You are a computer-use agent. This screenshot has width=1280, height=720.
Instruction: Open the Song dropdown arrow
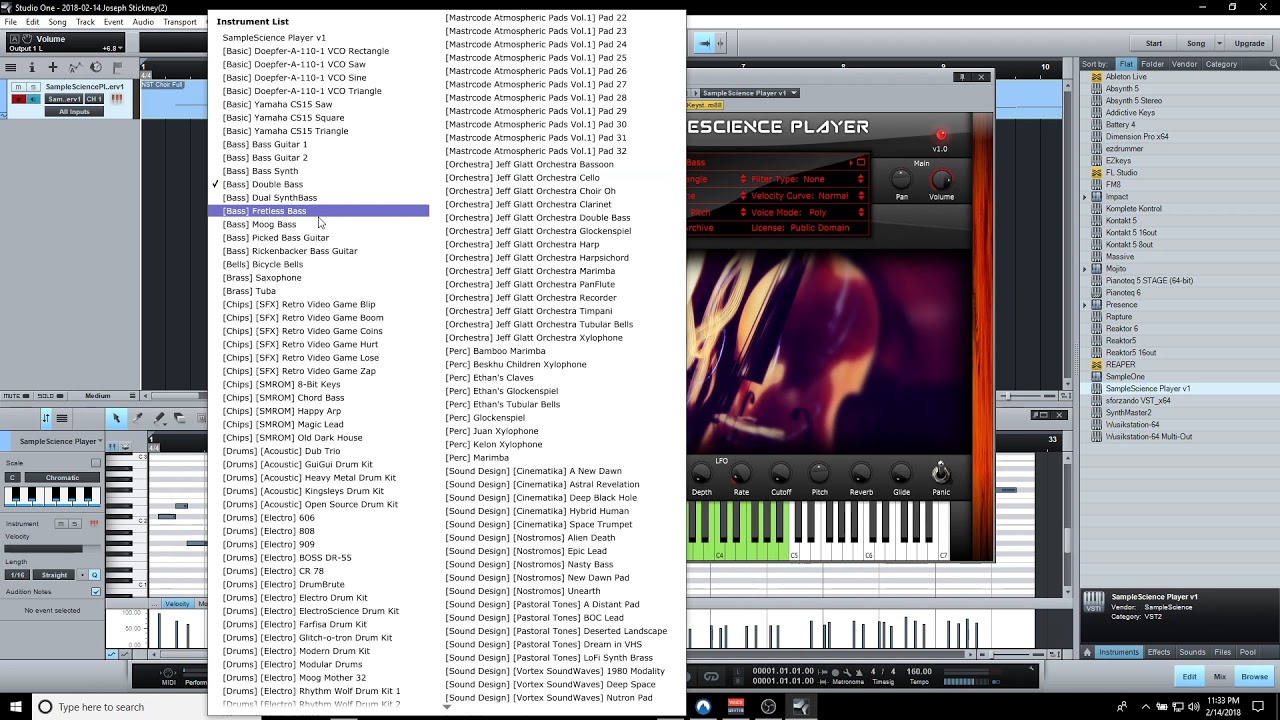tap(1219, 43)
